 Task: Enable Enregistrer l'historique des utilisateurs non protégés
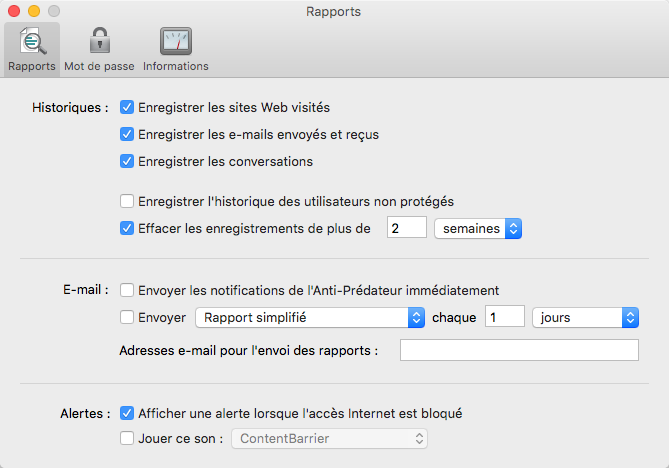coord(127,201)
